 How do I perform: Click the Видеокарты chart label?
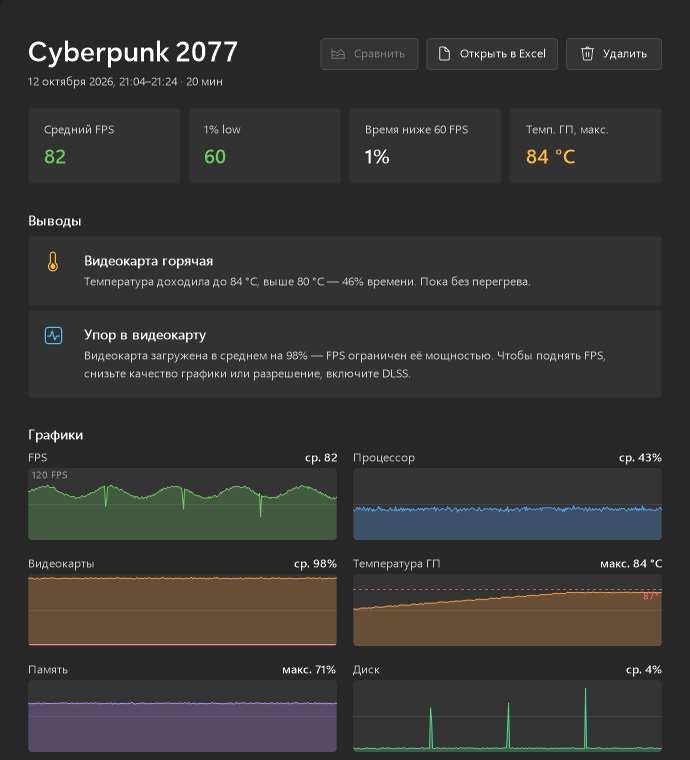(x=61, y=564)
